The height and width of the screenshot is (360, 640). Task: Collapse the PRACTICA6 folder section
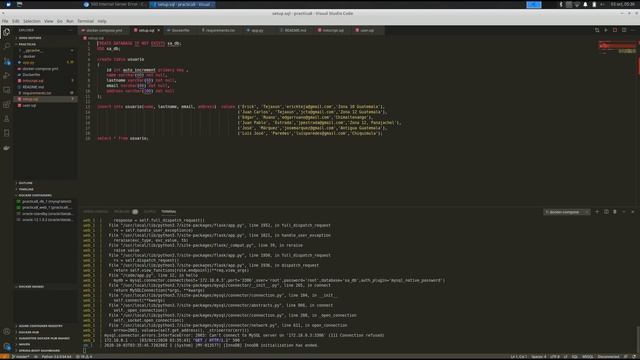pos(27,44)
